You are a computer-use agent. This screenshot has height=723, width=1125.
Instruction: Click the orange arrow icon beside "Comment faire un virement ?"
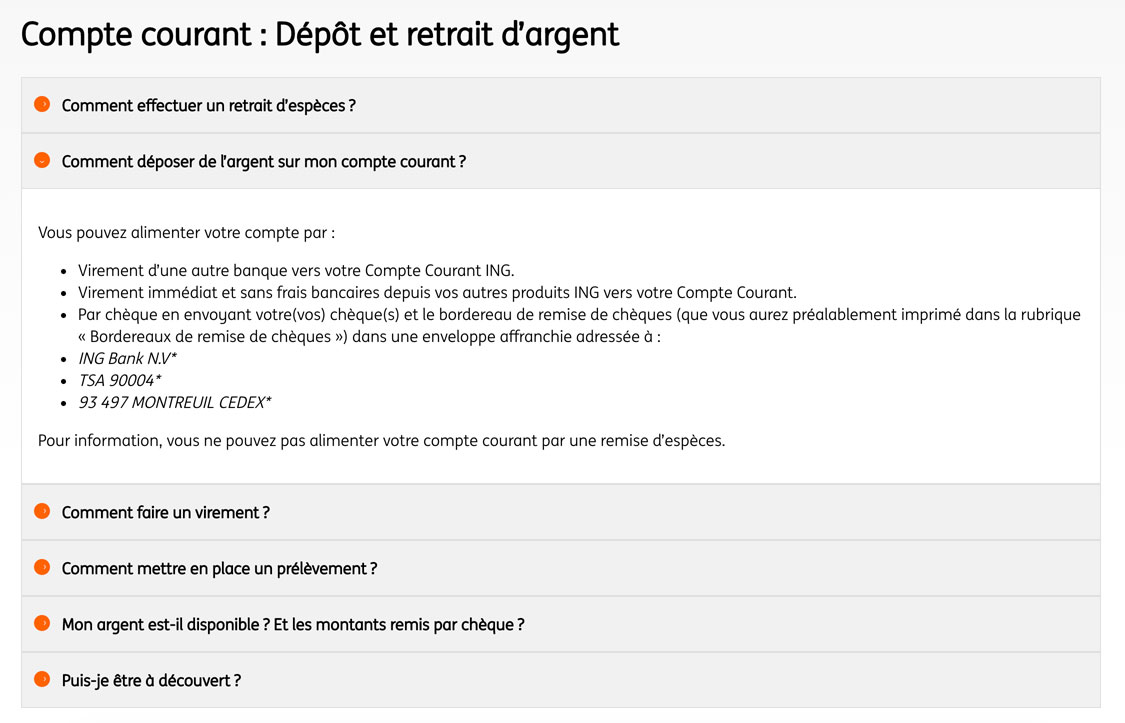point(41,512)
